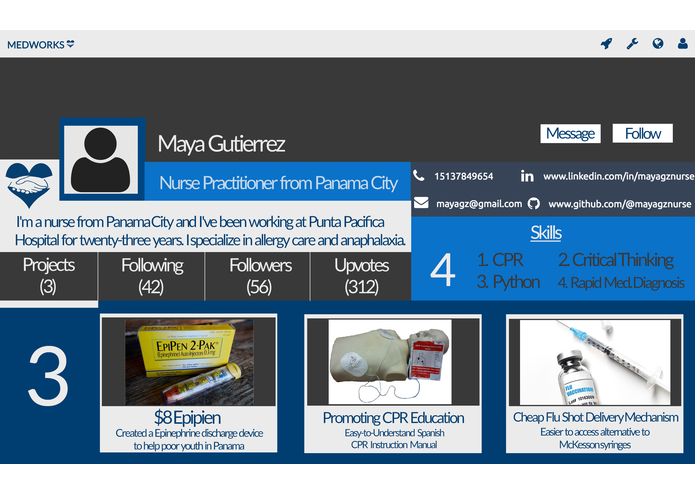Image resolution: width=695 pixels, height=494 pixels.
Task: Open the flu vaccine syringe image
Action: coord(595,362)
